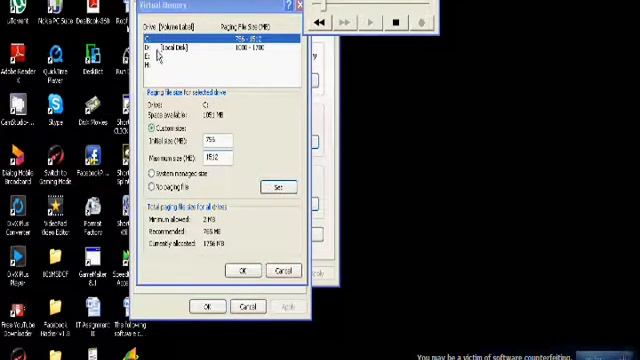Choose the System managed size option

[x=151, y=173]
